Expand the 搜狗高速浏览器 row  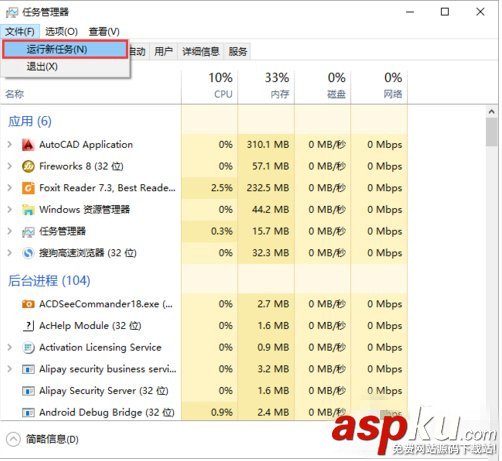tap(10, 253)
